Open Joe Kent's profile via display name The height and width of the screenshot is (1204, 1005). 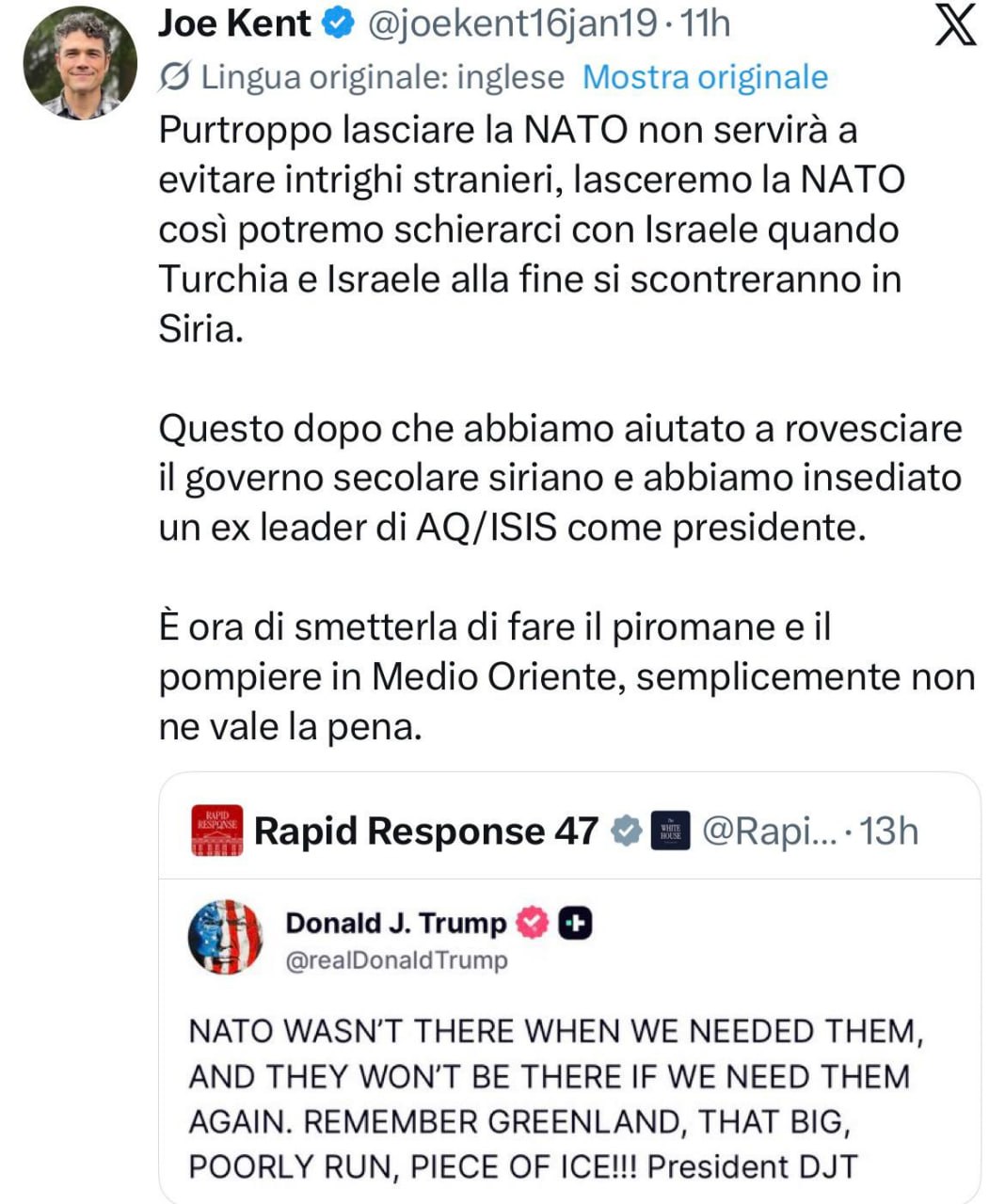tap(234, 24)
